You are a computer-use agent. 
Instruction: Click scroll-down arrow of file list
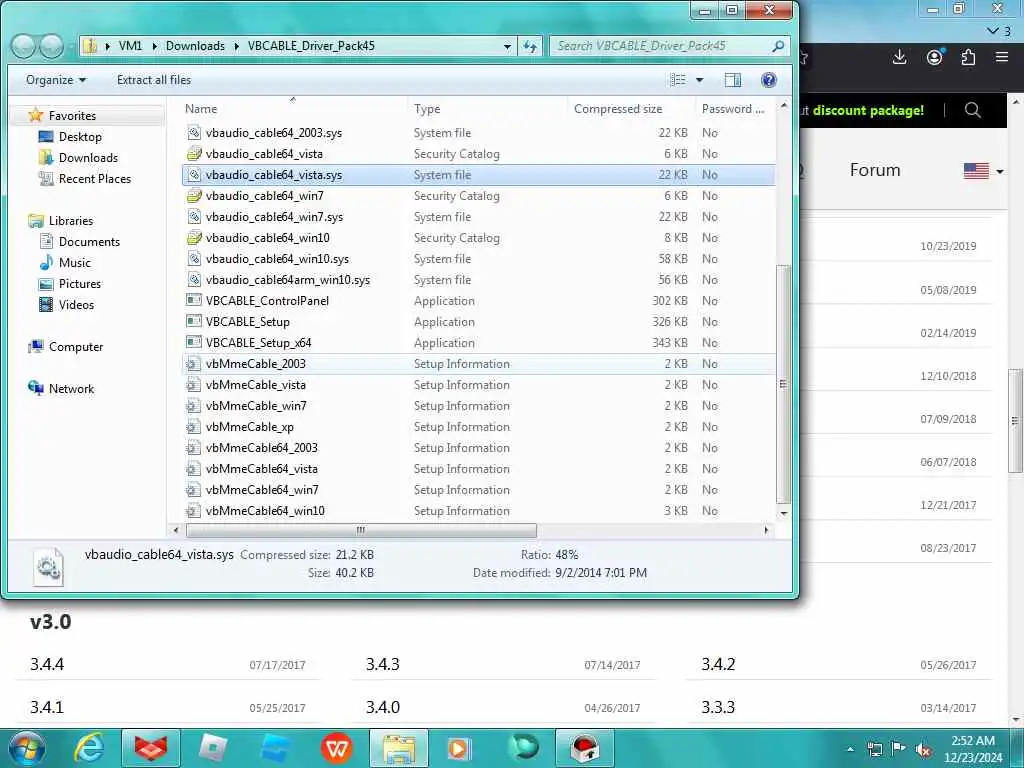784,513
